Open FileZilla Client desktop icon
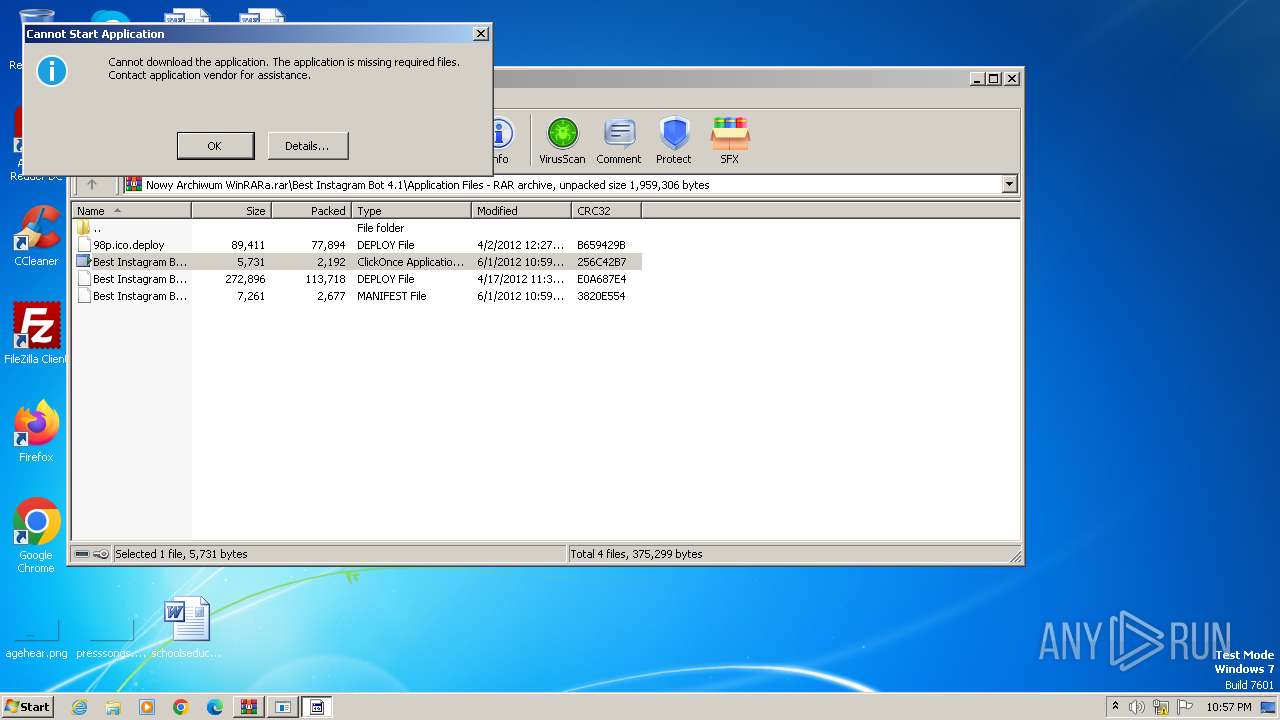Screen dimensions: 1280x720 [x=36, y=334]
